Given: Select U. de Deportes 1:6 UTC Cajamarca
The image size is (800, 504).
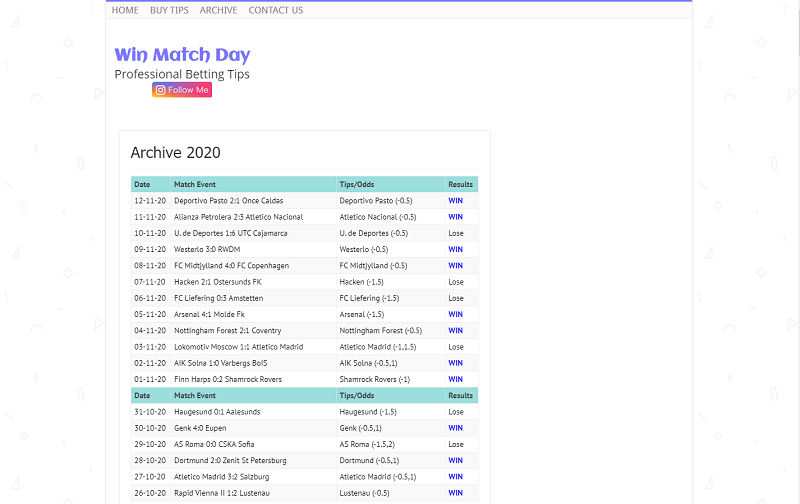Looking at the screenshot, I should click(x=231, y=233).
